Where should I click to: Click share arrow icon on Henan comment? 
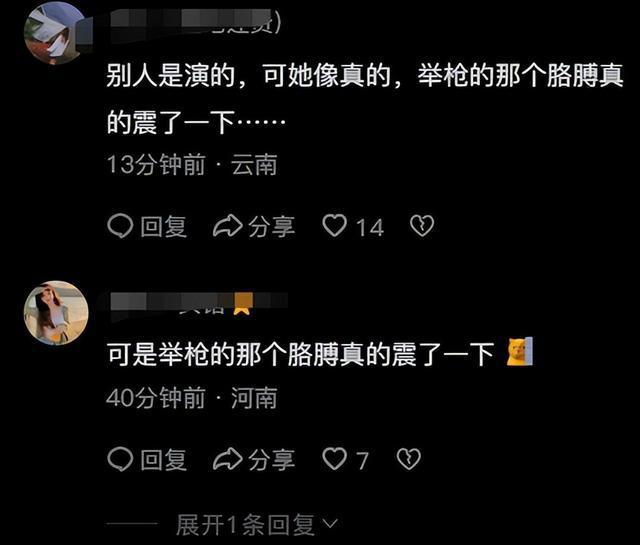pyautogui.click(x=228, y=458)
